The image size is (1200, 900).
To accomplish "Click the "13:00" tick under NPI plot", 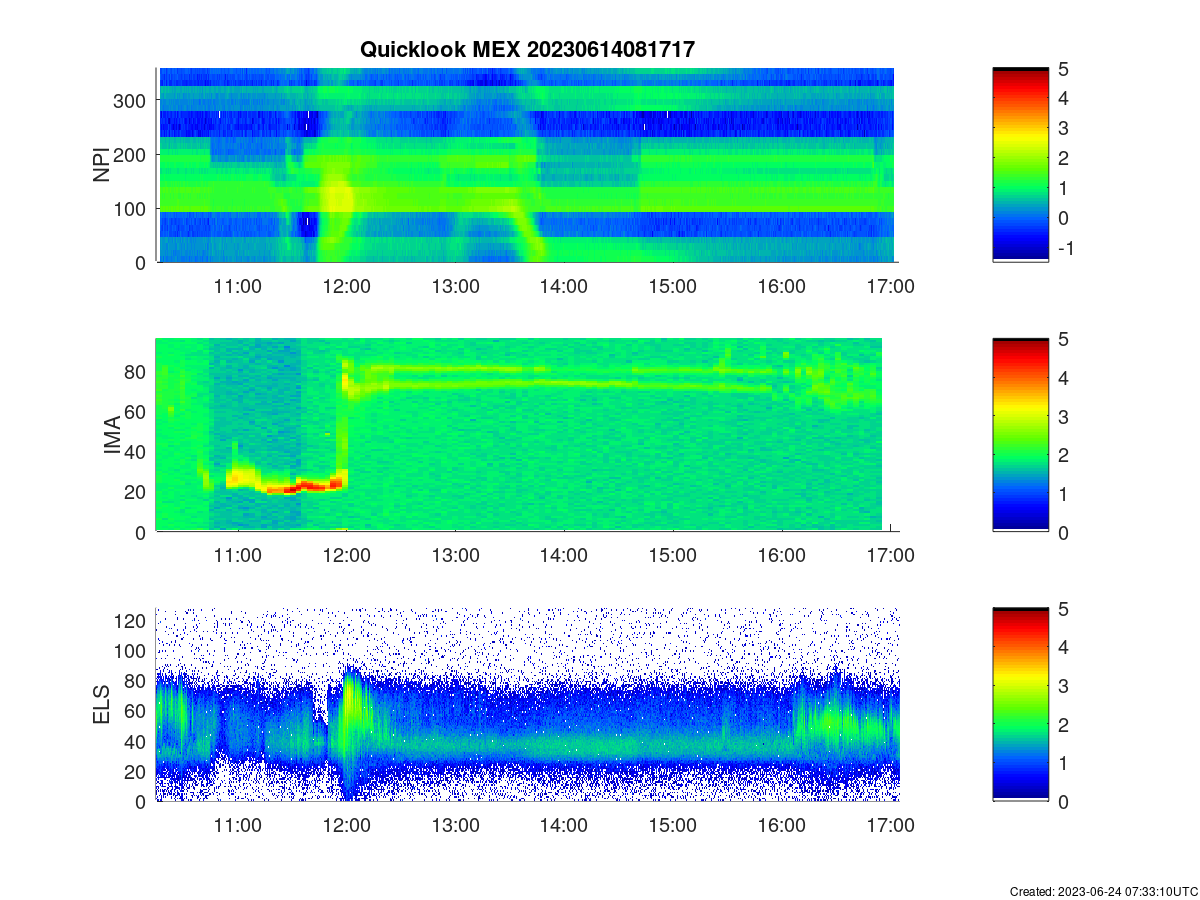I will tap(456, 286).
